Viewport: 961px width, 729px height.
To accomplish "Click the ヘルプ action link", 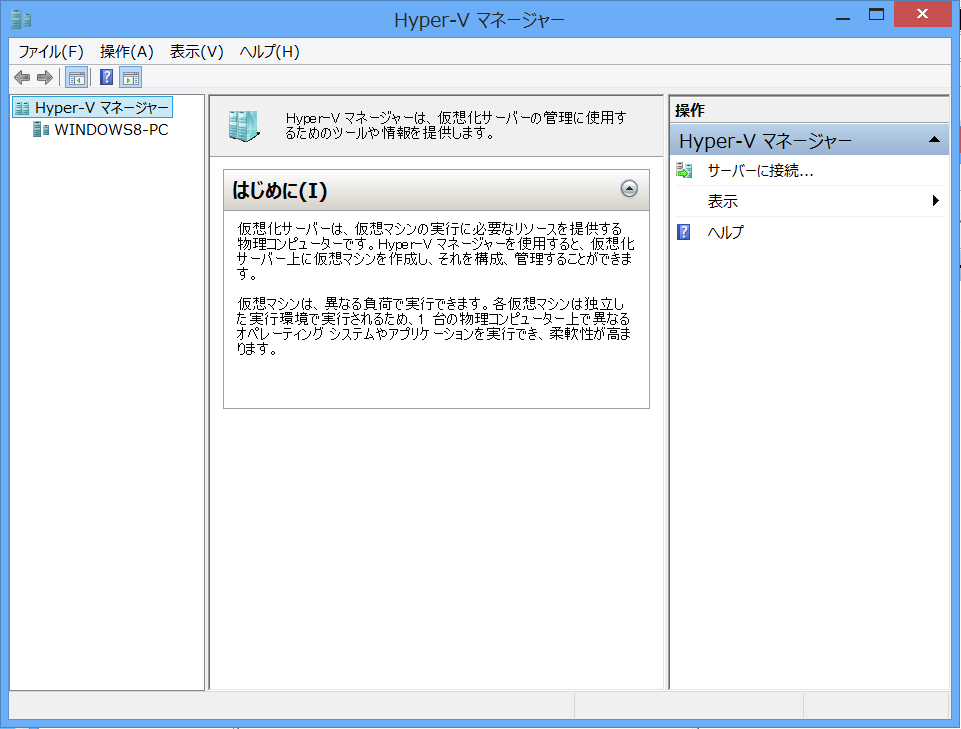I will pyautogui.click(x=726, y=232).
